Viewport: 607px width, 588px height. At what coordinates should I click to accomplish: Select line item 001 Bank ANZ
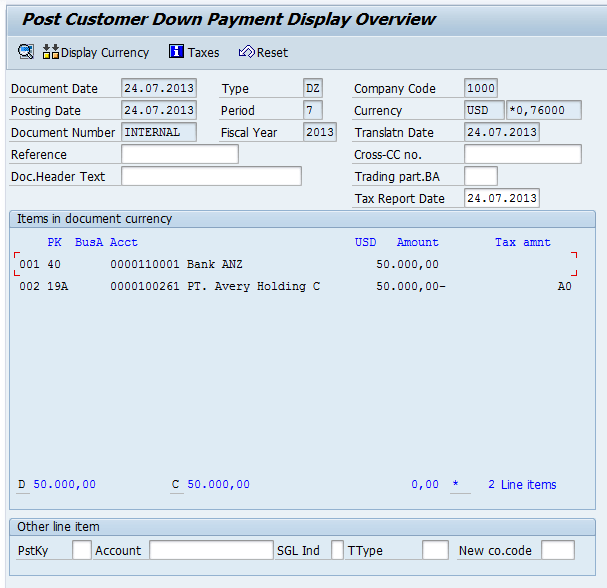tap(215, 265)
